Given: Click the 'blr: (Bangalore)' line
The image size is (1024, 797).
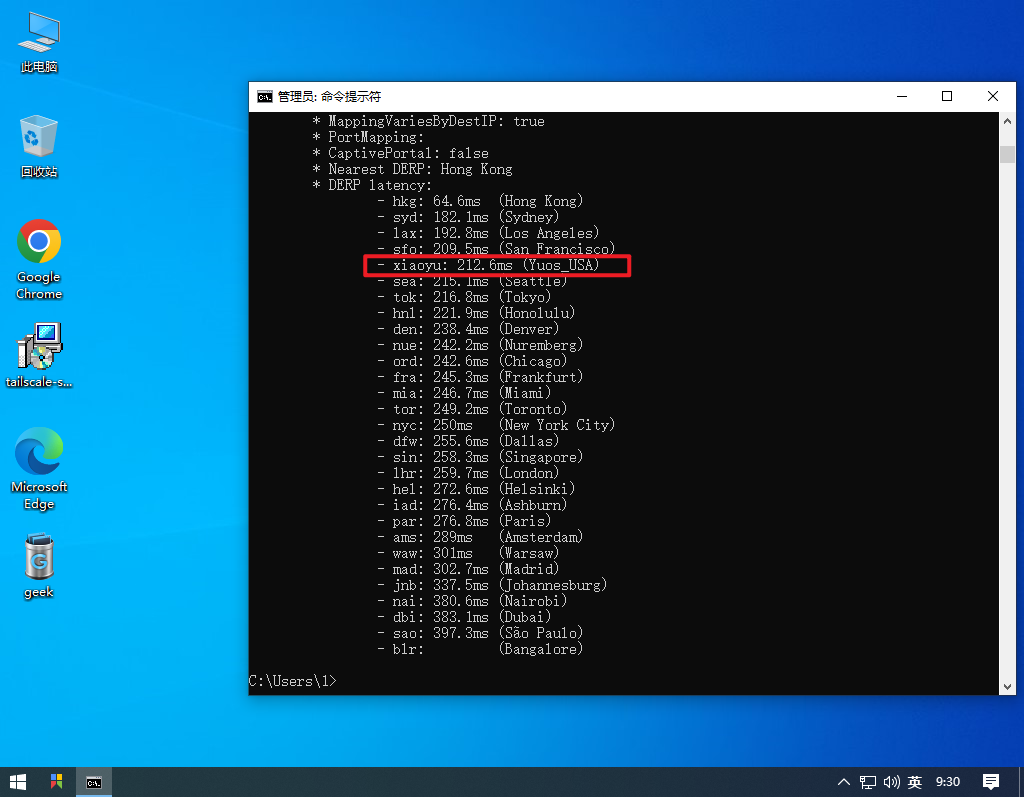Looking at the screenshot, I should (x=480, y=649).
